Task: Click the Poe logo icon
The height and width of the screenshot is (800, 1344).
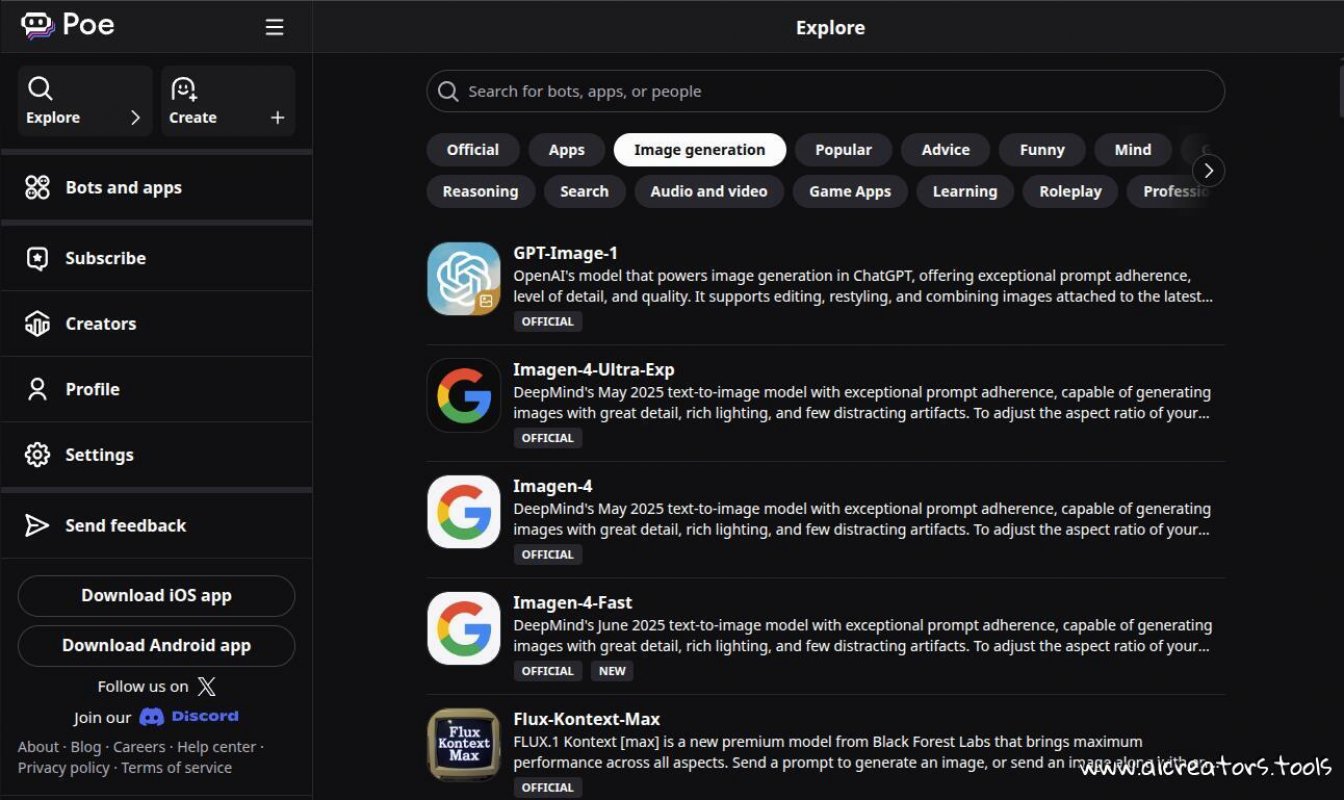Action: pyautogui.click(x=38, y=26)
